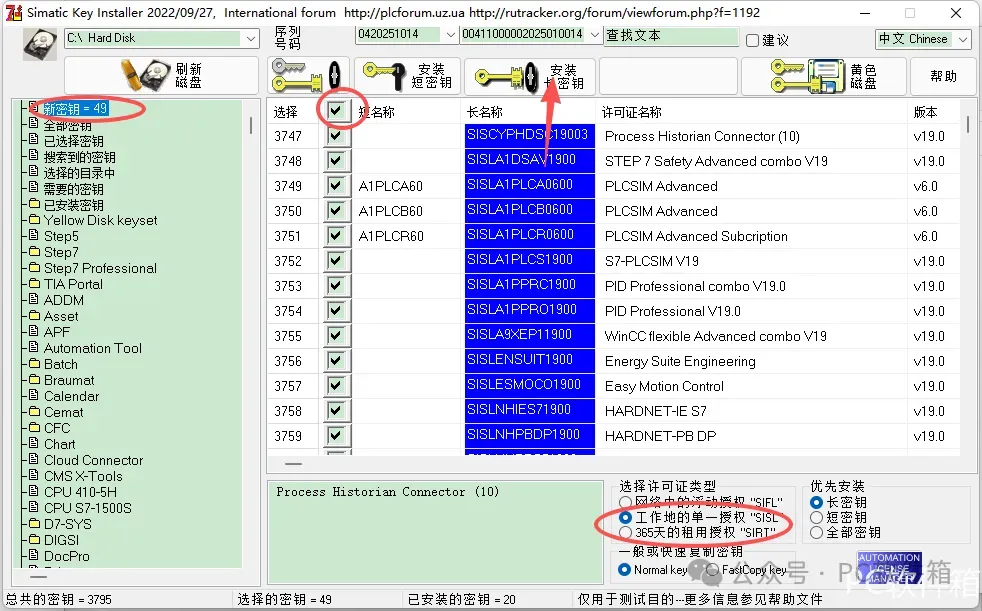Image resolution: width=982 pixels, height=611 pixels.
Task: Sort by license name column header (许可证名称)
Action: pyautogui.click(x=631, y=112)
